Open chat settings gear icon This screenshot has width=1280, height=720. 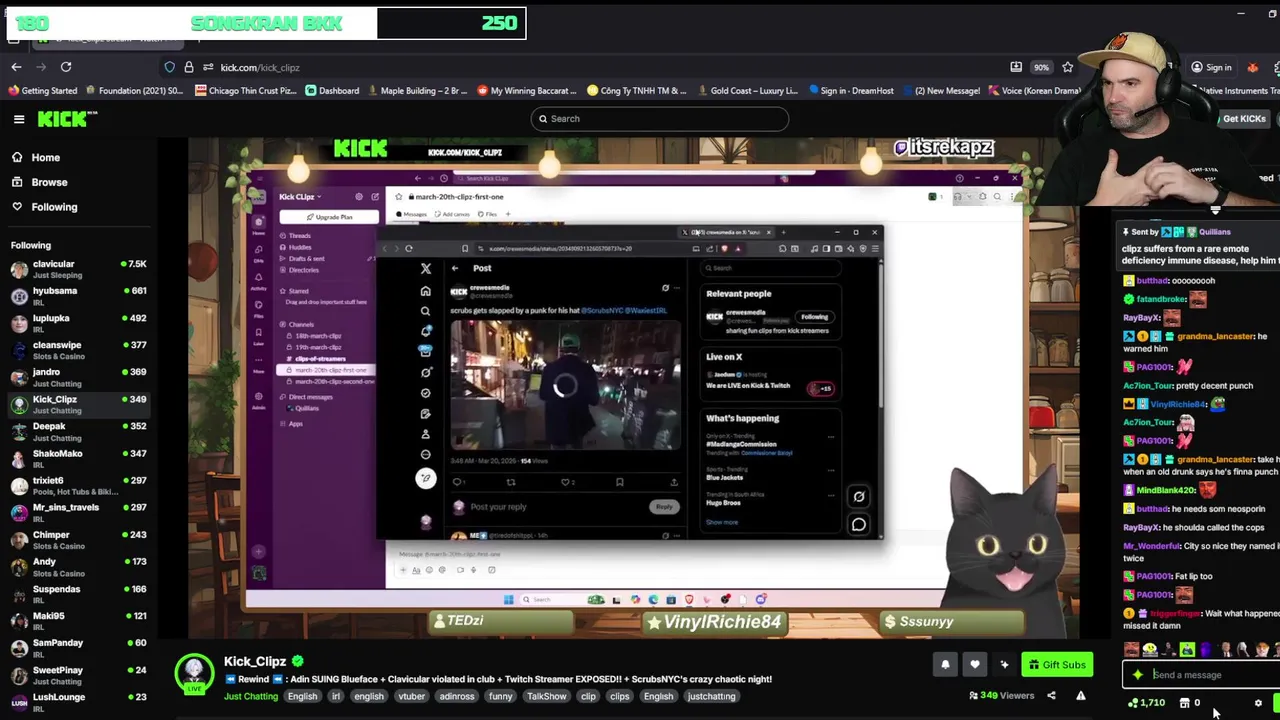[x=1259, y=704]
